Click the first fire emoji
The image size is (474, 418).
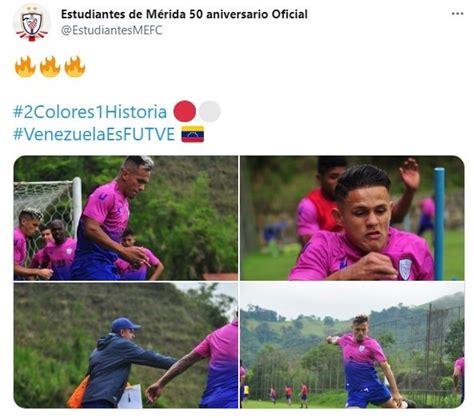[25, 67]
